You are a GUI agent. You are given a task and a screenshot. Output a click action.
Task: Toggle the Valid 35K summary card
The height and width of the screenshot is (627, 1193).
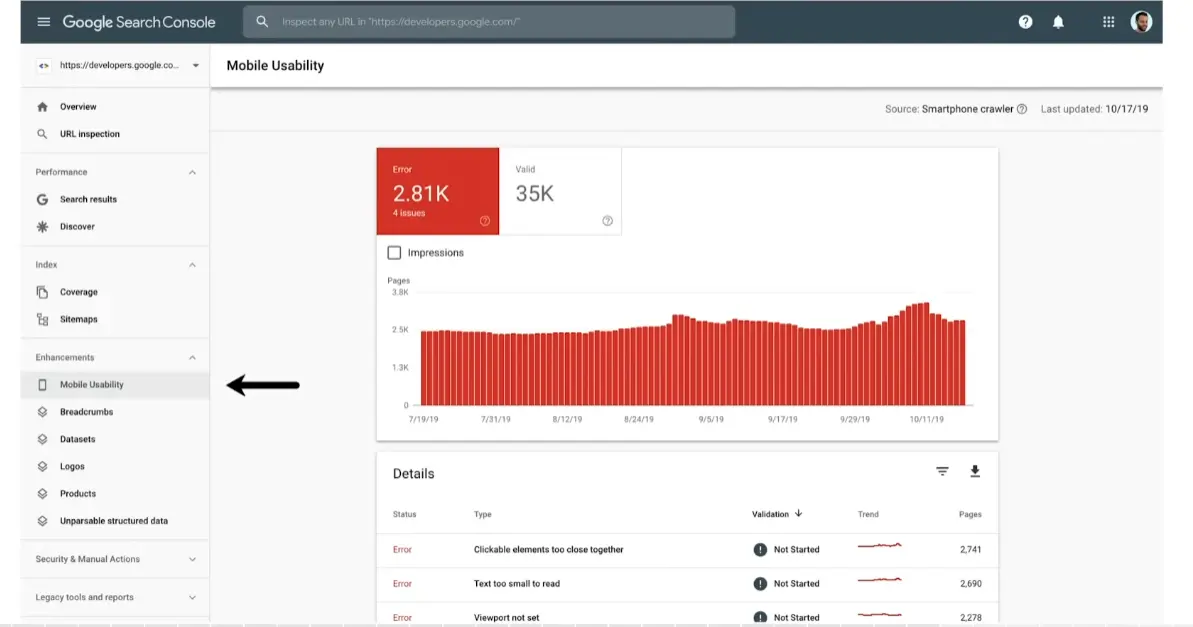tap(560, 191)
